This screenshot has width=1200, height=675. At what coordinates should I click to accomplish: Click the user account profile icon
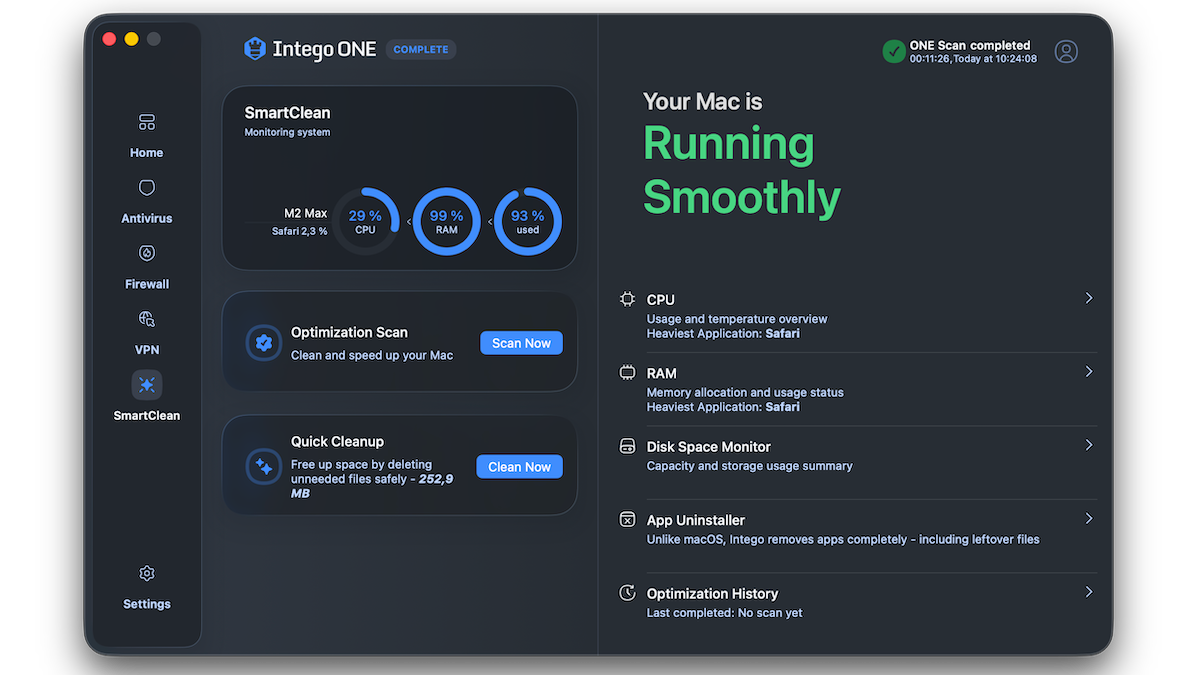coord(1066,52)
